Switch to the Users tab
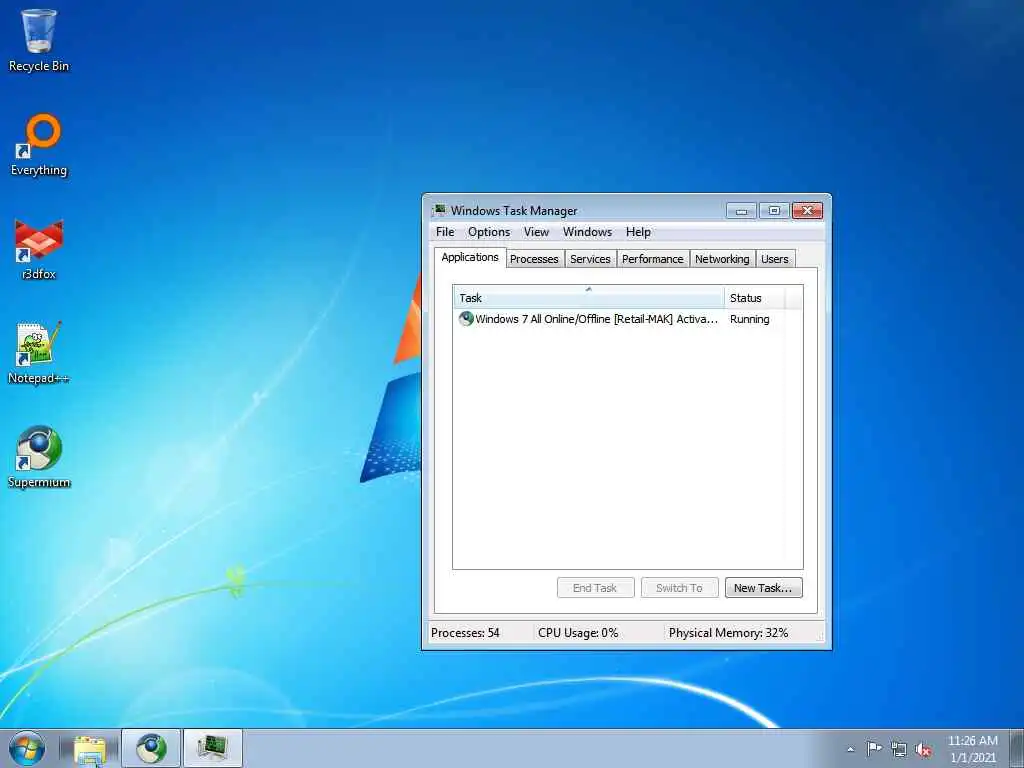Image resolution: width=1024 pixels, height=768 pixels. tap(775, 259)
